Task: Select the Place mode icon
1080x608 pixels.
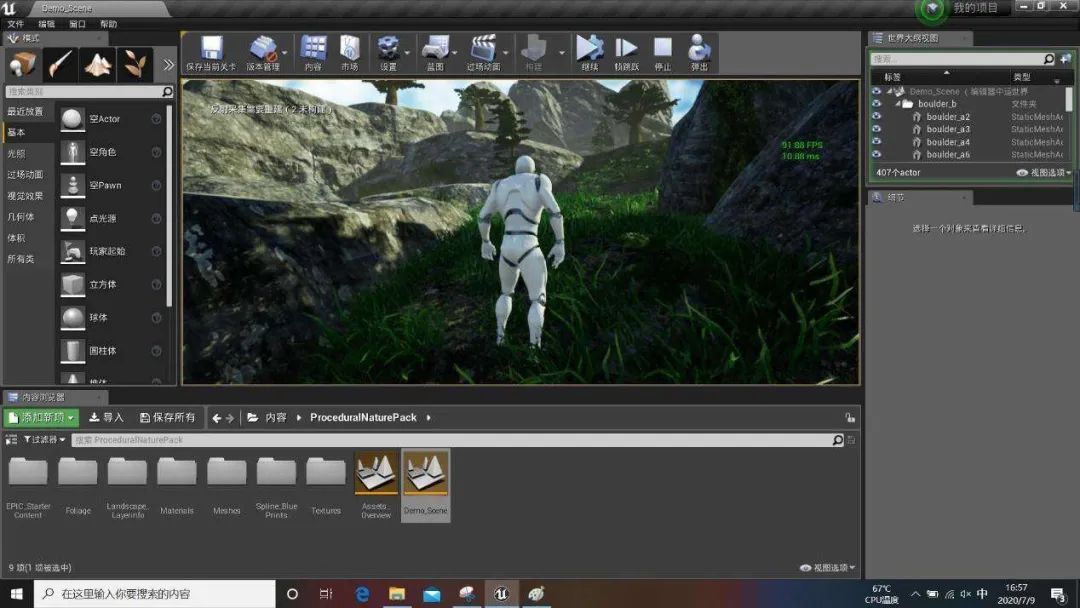Action: [23, 65]
